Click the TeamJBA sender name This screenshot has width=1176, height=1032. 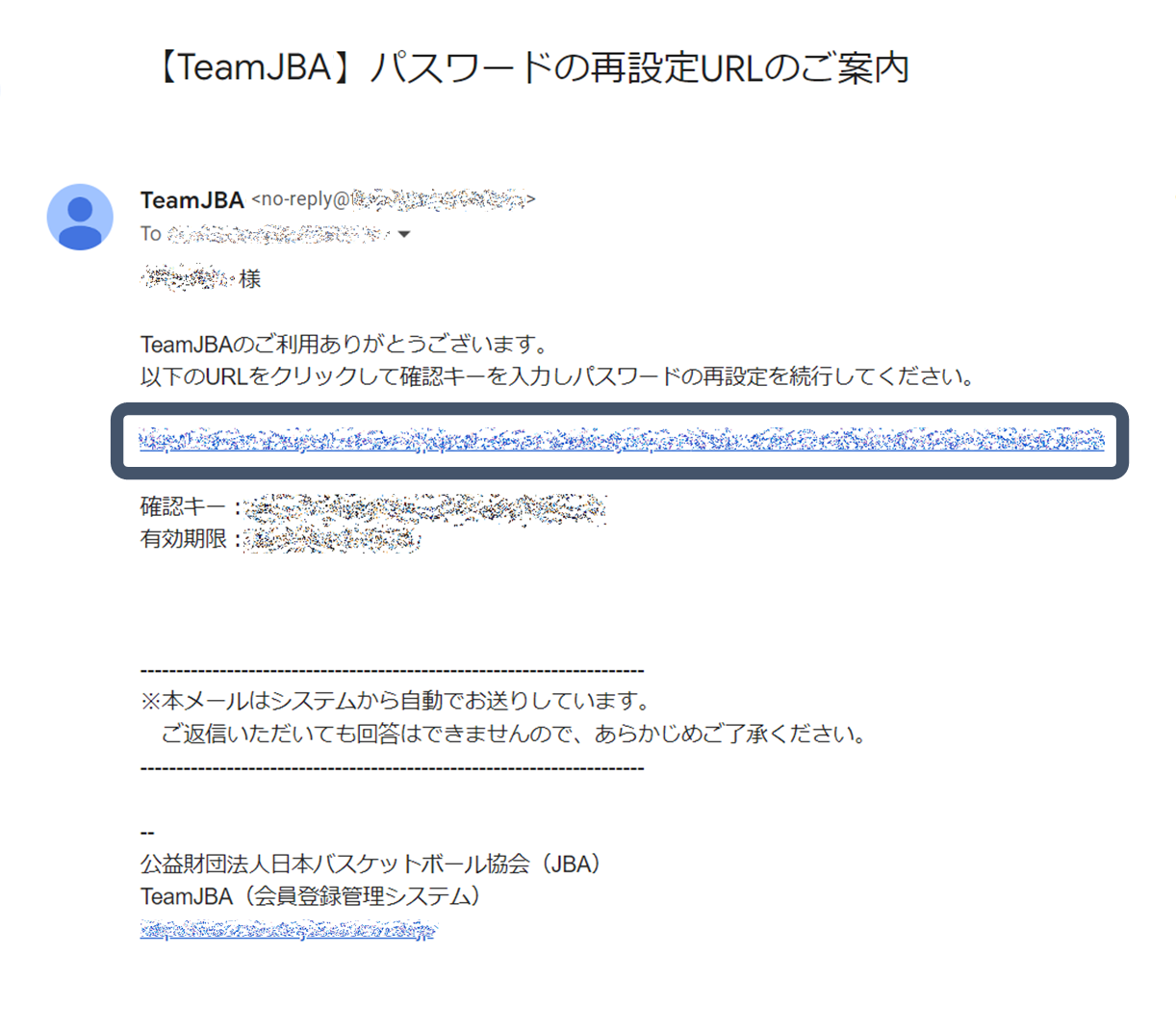(x=192, y=200)
